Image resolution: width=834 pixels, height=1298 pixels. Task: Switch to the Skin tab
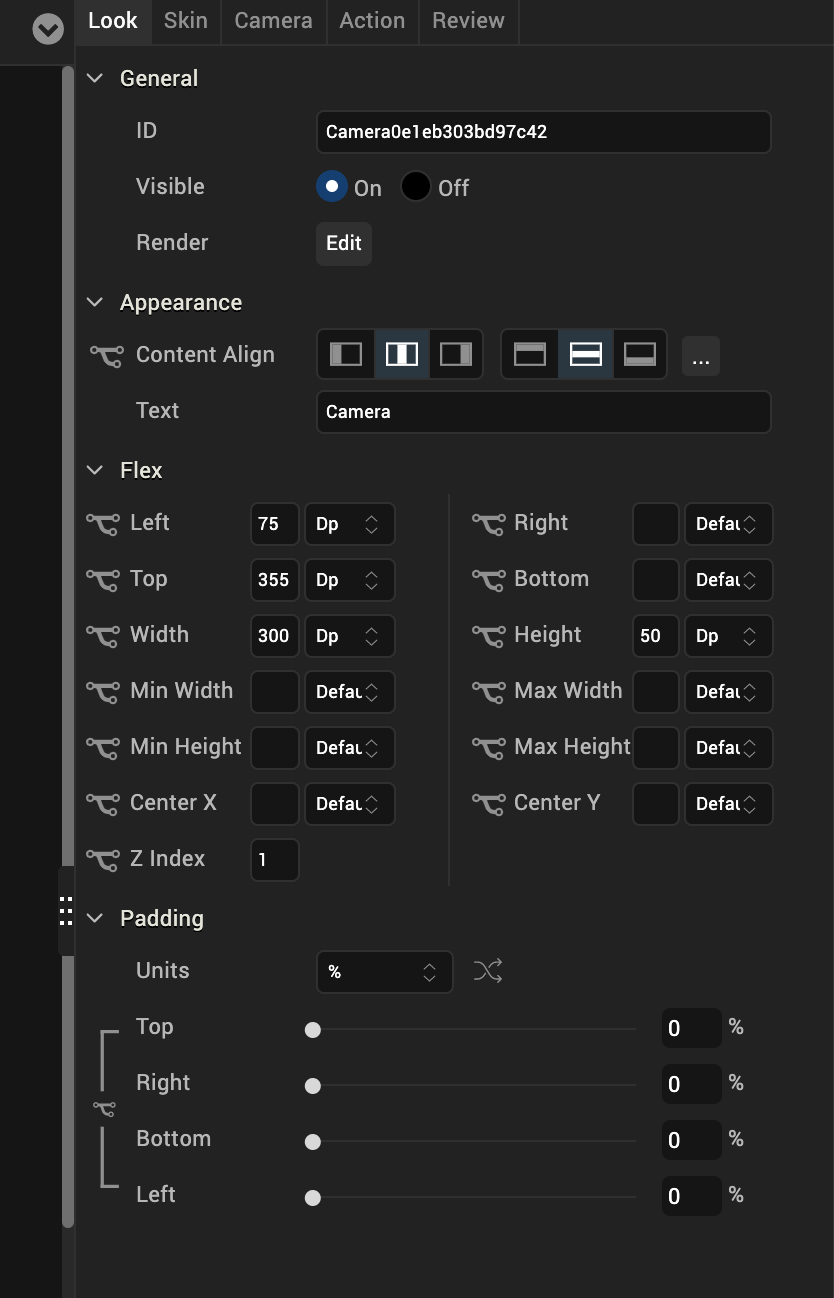click(186, 21)
